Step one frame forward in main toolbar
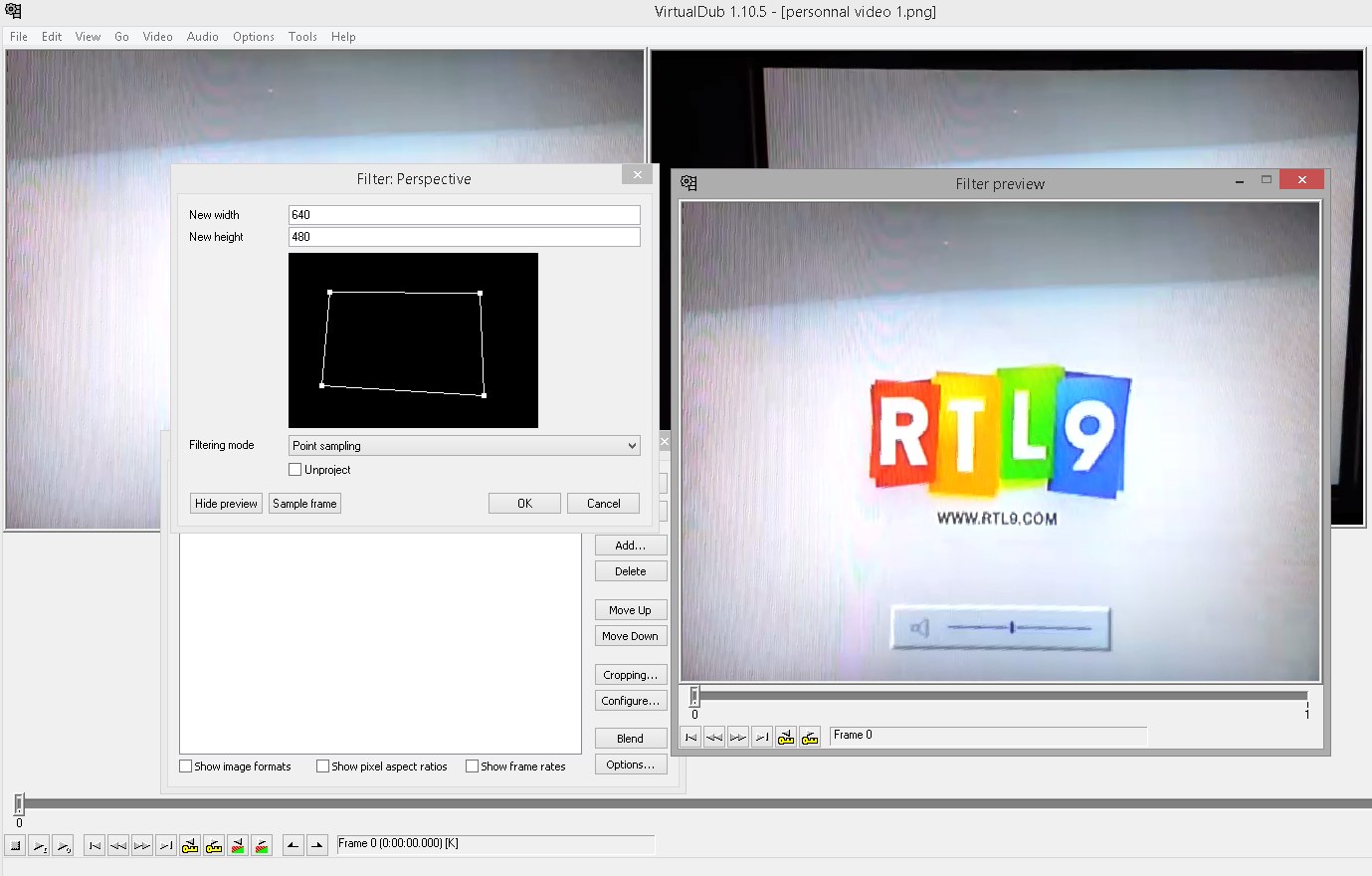The width and height of the screenshot is (1372, 876). [143, 846]
